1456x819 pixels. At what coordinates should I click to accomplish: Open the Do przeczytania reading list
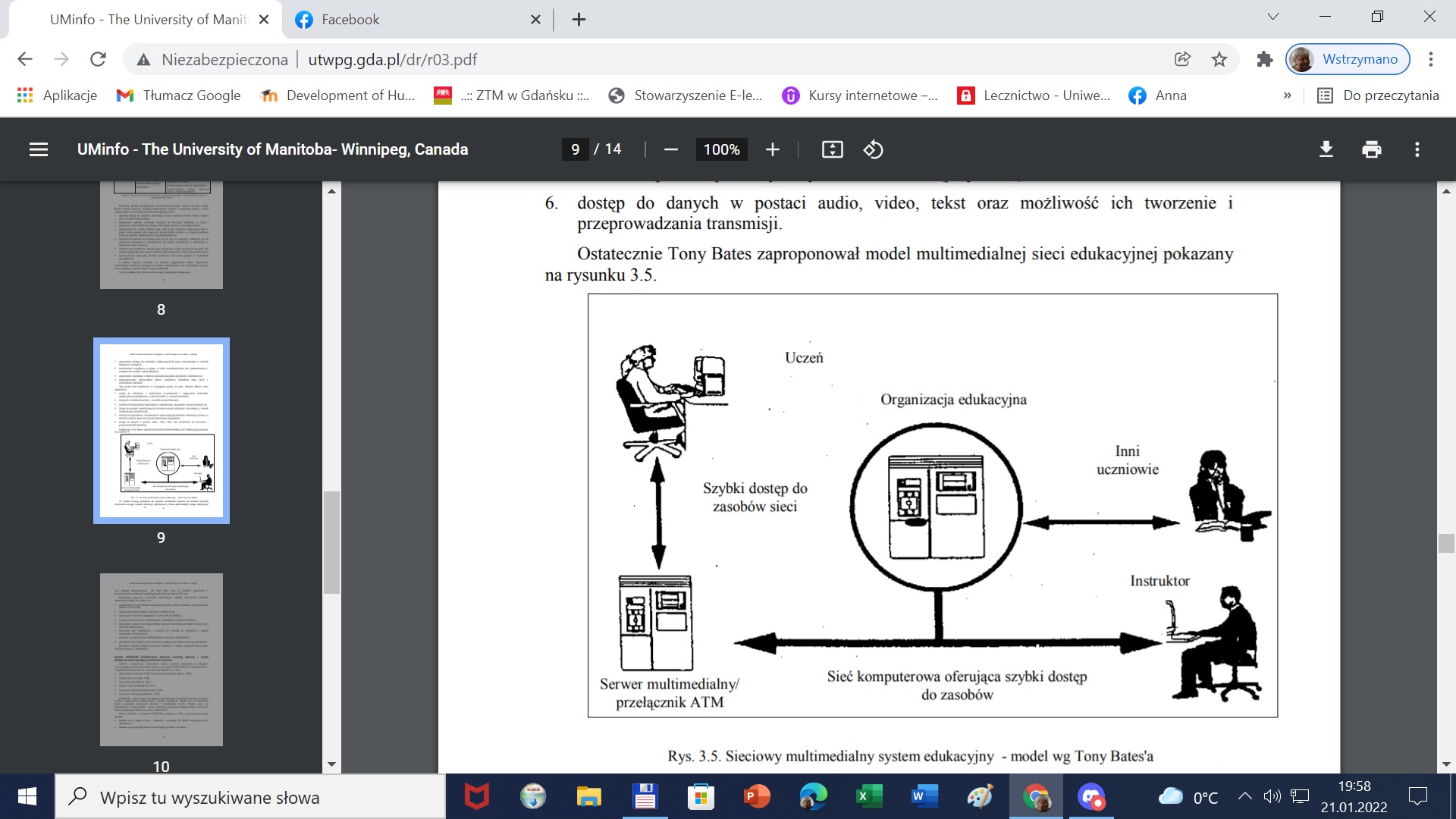[x=1378, y=96]
